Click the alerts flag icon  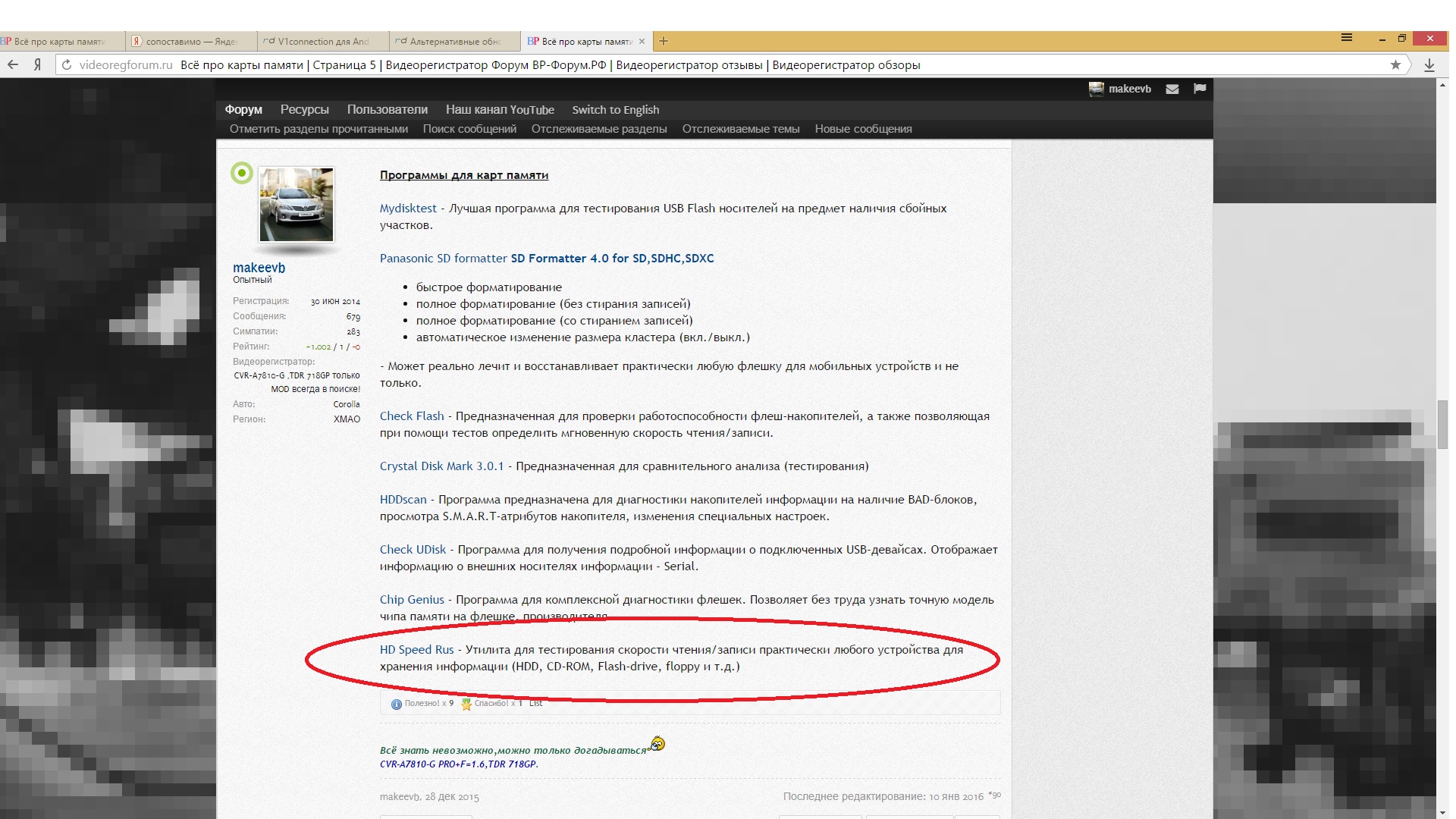point(1199,89)
